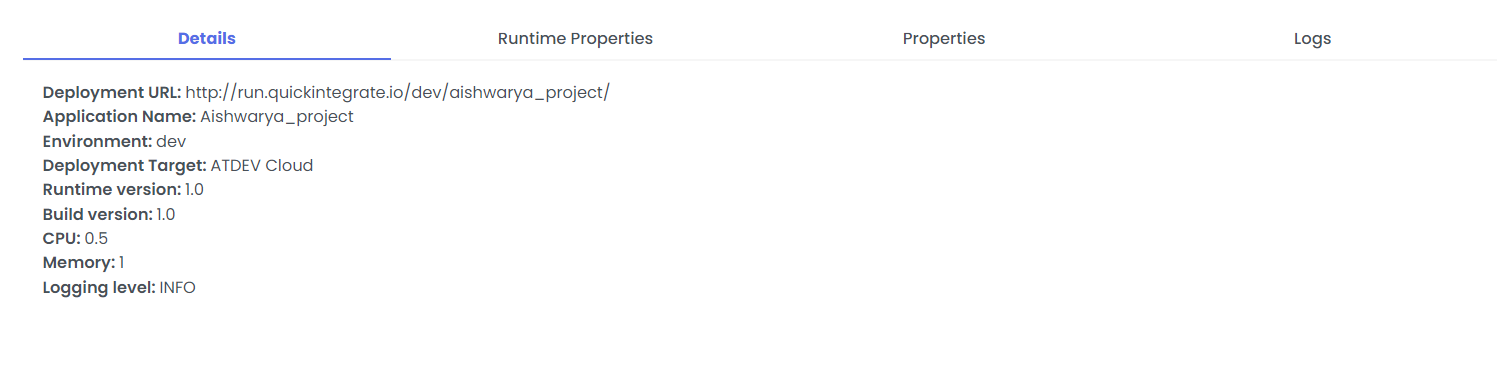Click the Application Name label
1503x388 pixels.
[119, 116]
